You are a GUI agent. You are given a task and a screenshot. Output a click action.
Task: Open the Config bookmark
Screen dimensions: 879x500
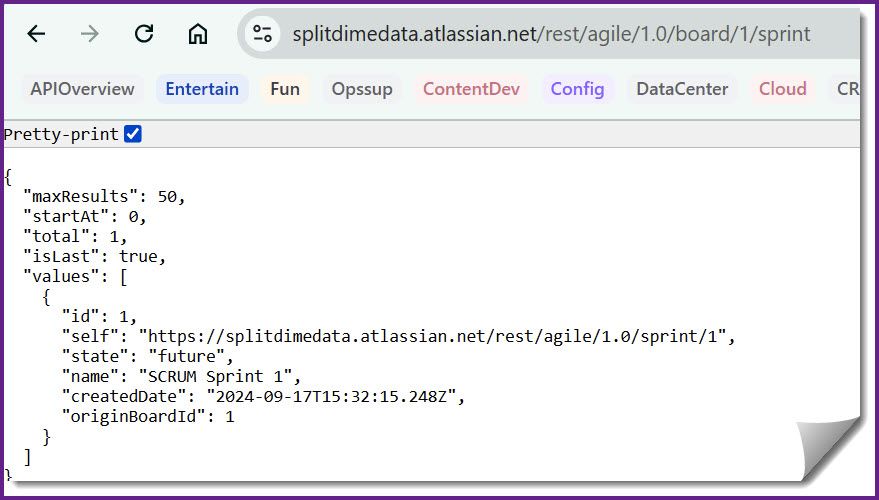[577, 89]
